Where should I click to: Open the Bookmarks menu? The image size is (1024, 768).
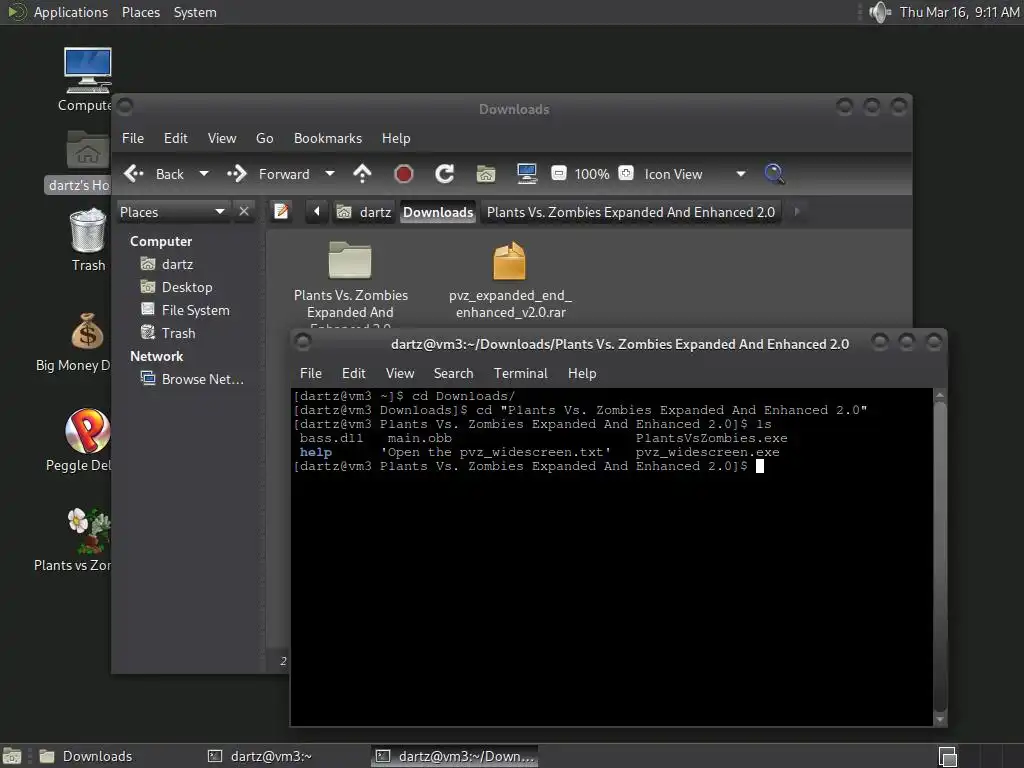coord(328,138)
